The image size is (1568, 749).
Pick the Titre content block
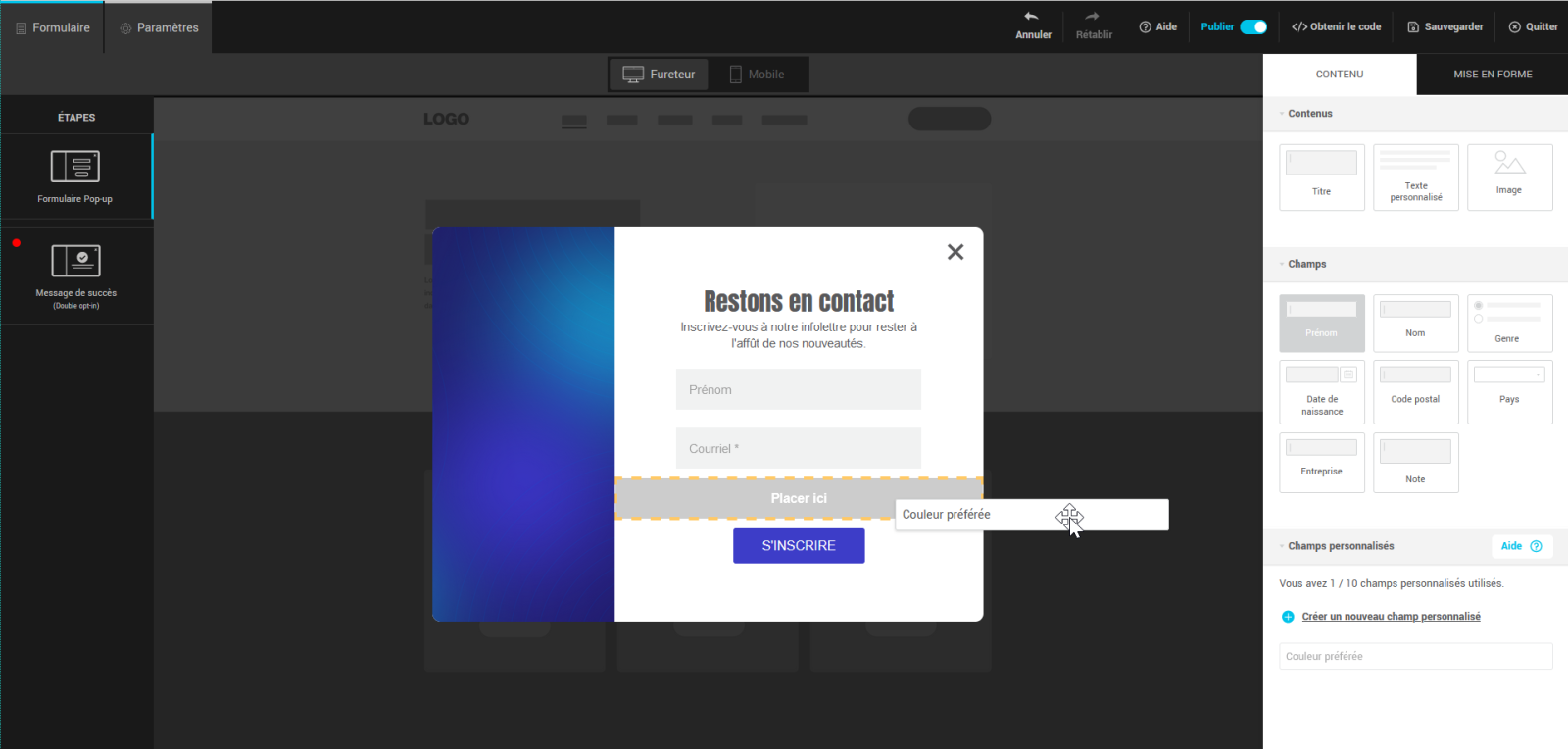(x=1321, y=177)
